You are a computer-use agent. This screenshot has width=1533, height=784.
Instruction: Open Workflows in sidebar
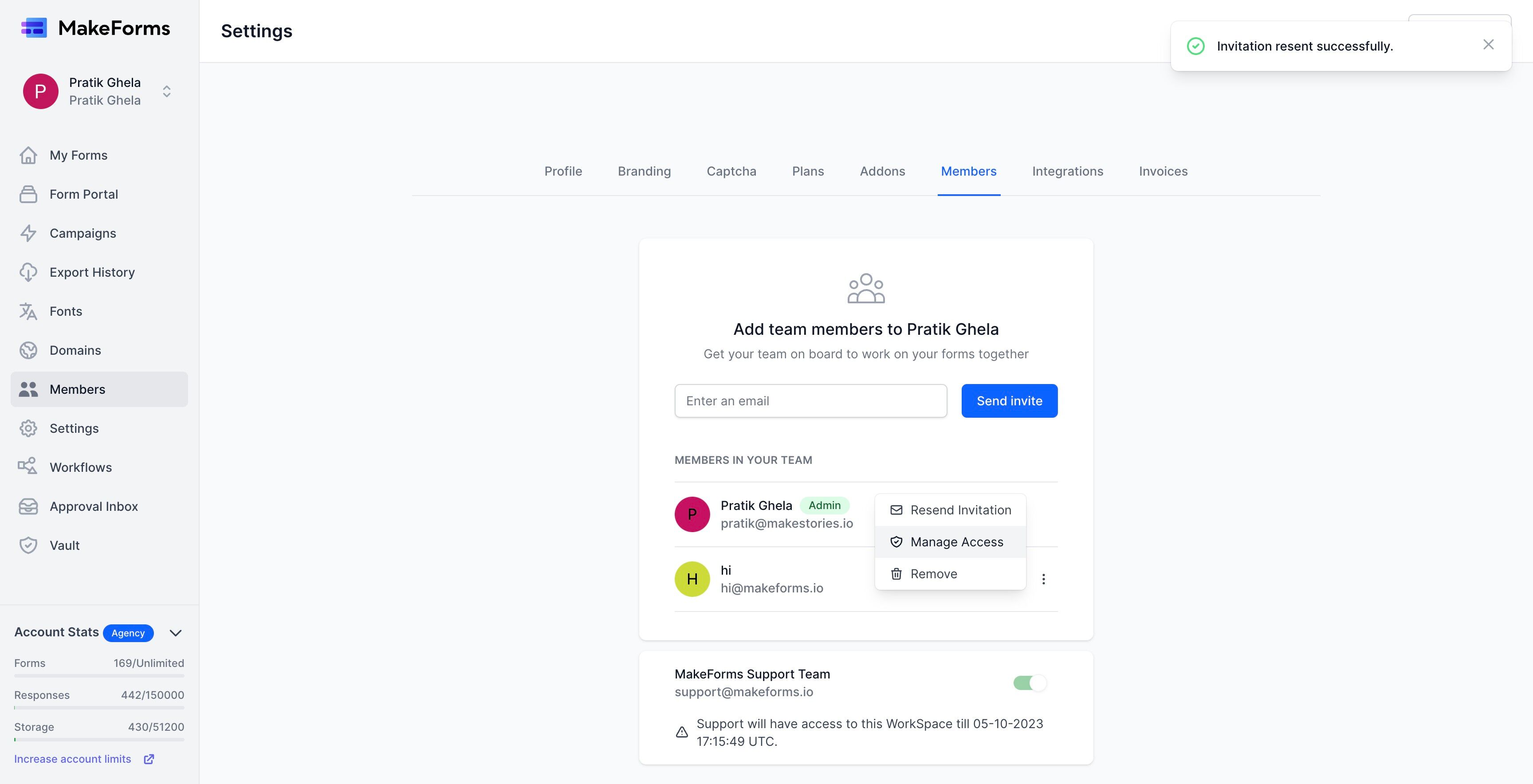pos(99,467)
